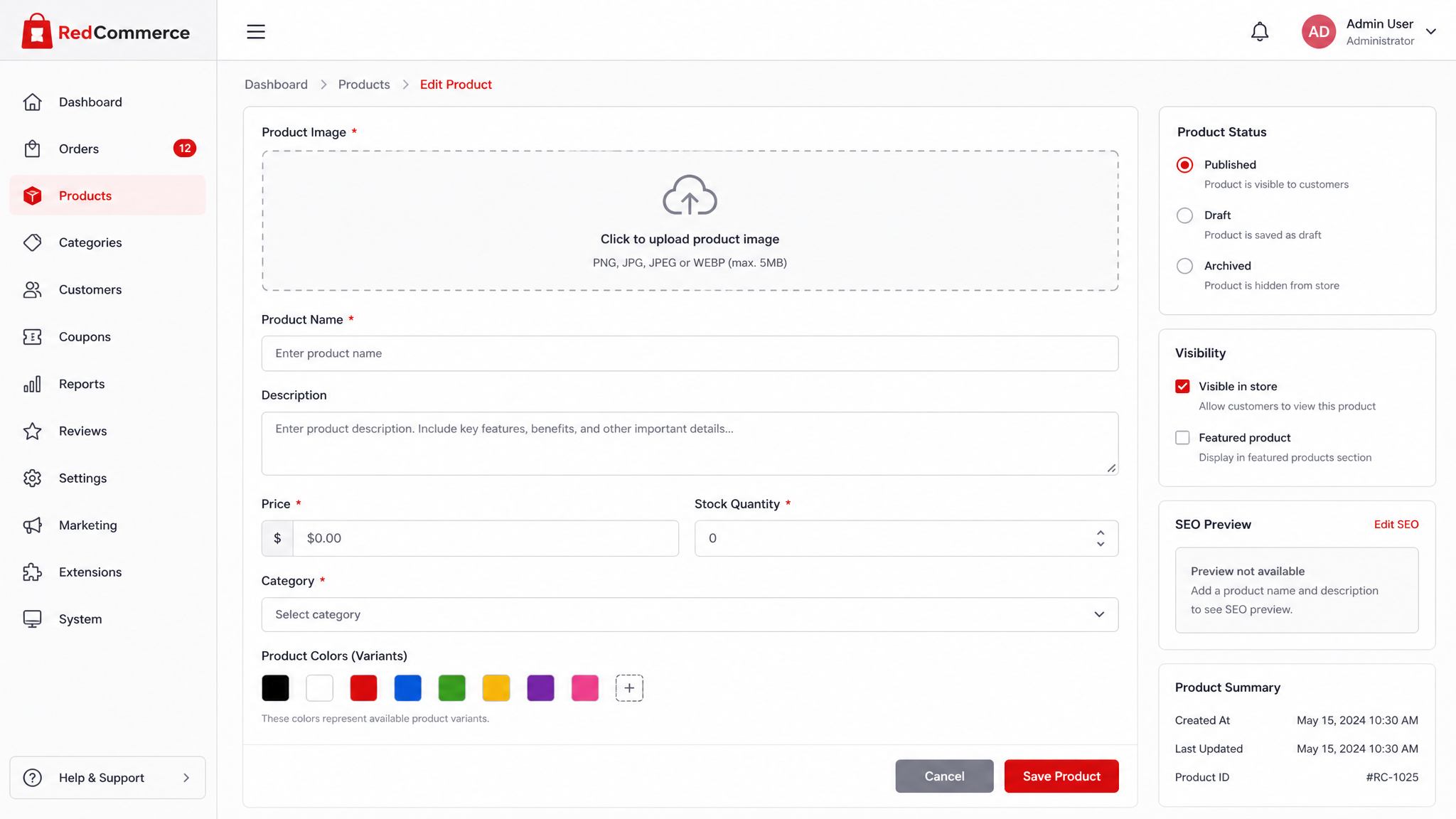Select the Archived status radio button
1456x819 pixels.
1184,266
